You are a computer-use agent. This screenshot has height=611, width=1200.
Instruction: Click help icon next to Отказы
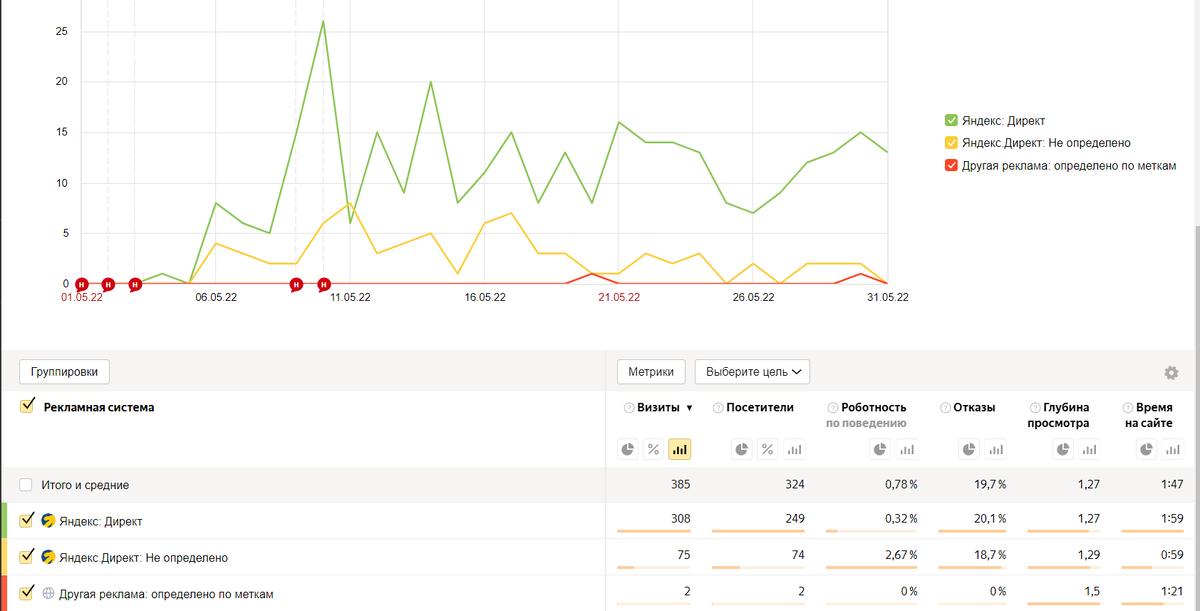point(946,408)
